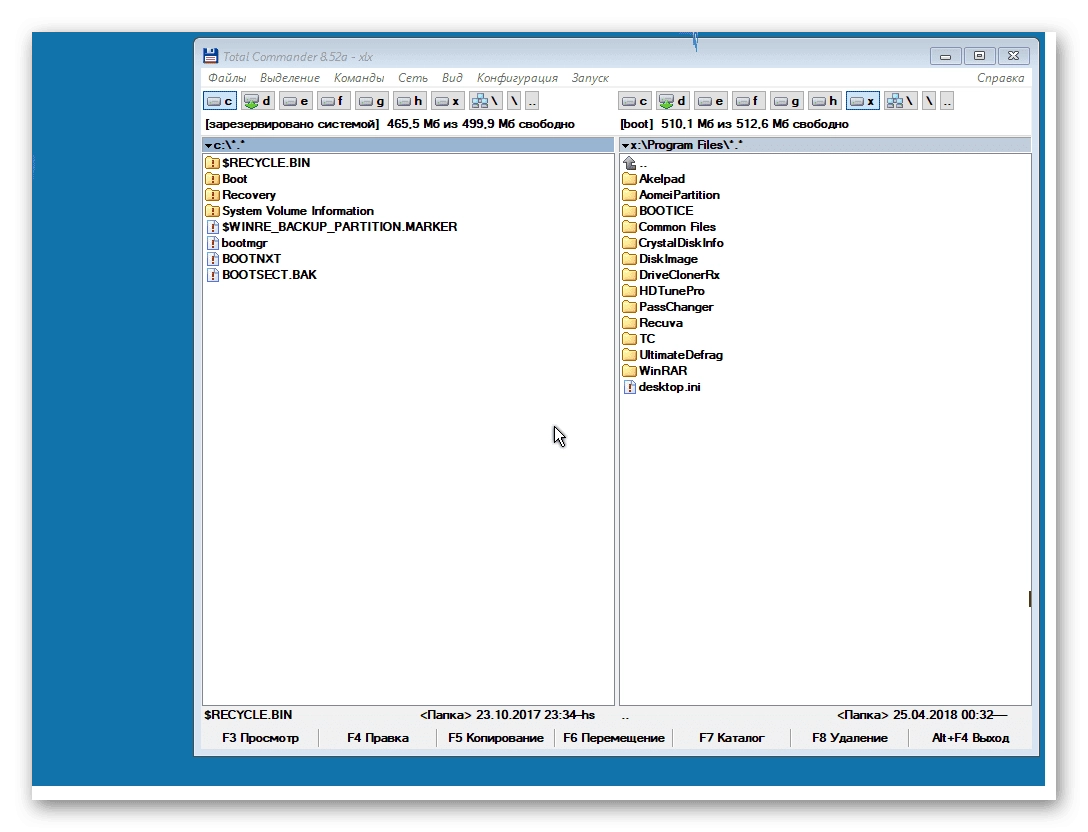Image resolution: width=1088 pixels, height=832 pixels.
Task: Click Alt+F4 Выход button
Action: pyautogui.click(x=970, y=738)
